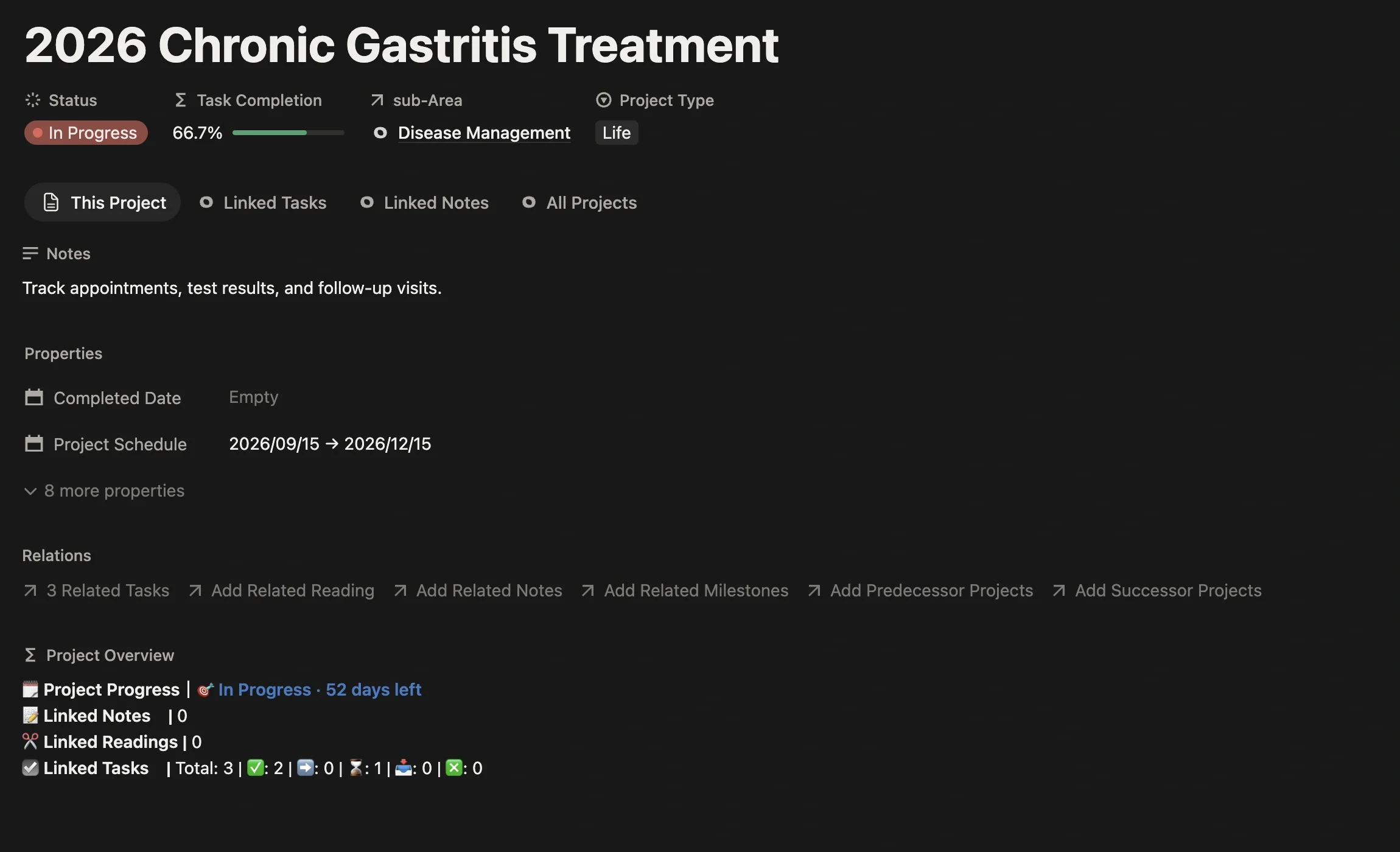Click the In Progress · 52 days left text

point(320,689)
